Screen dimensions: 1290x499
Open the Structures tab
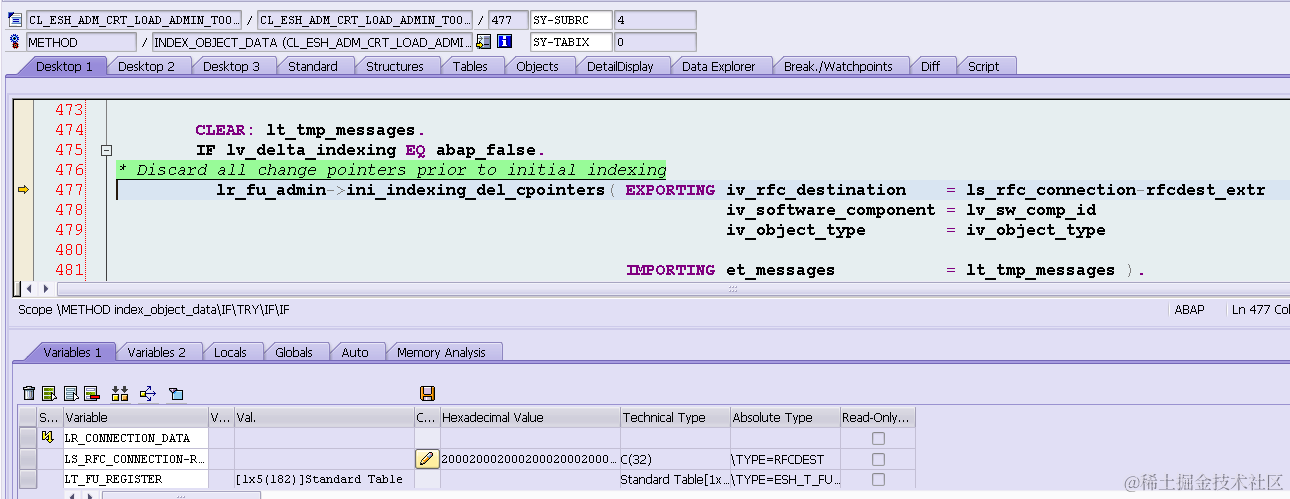click(x=395, y=66)
